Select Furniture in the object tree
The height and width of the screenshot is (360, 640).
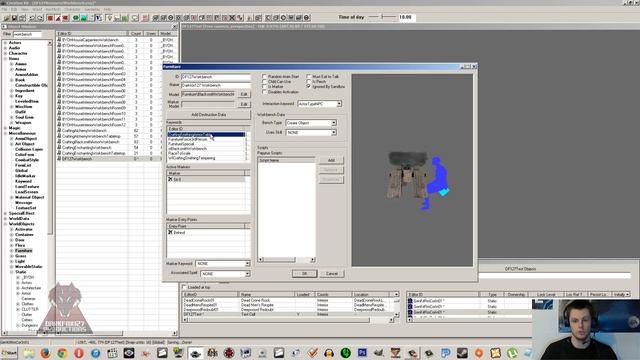[23, 251]
